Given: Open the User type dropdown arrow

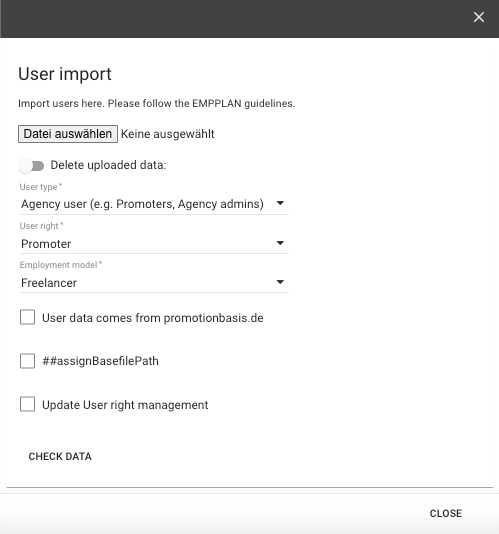Looking at the screenshot, I should [x=280, y=203].
